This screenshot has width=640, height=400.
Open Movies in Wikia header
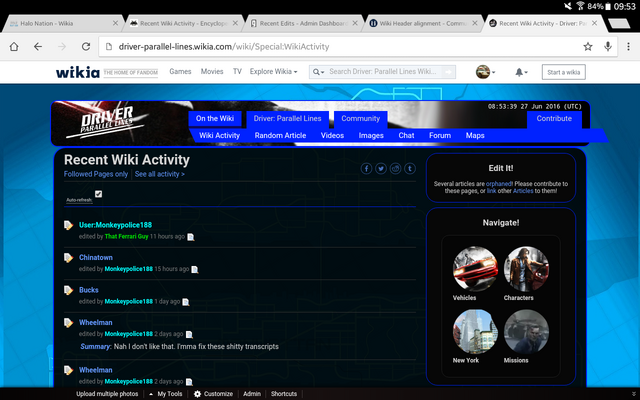point(212,71)
